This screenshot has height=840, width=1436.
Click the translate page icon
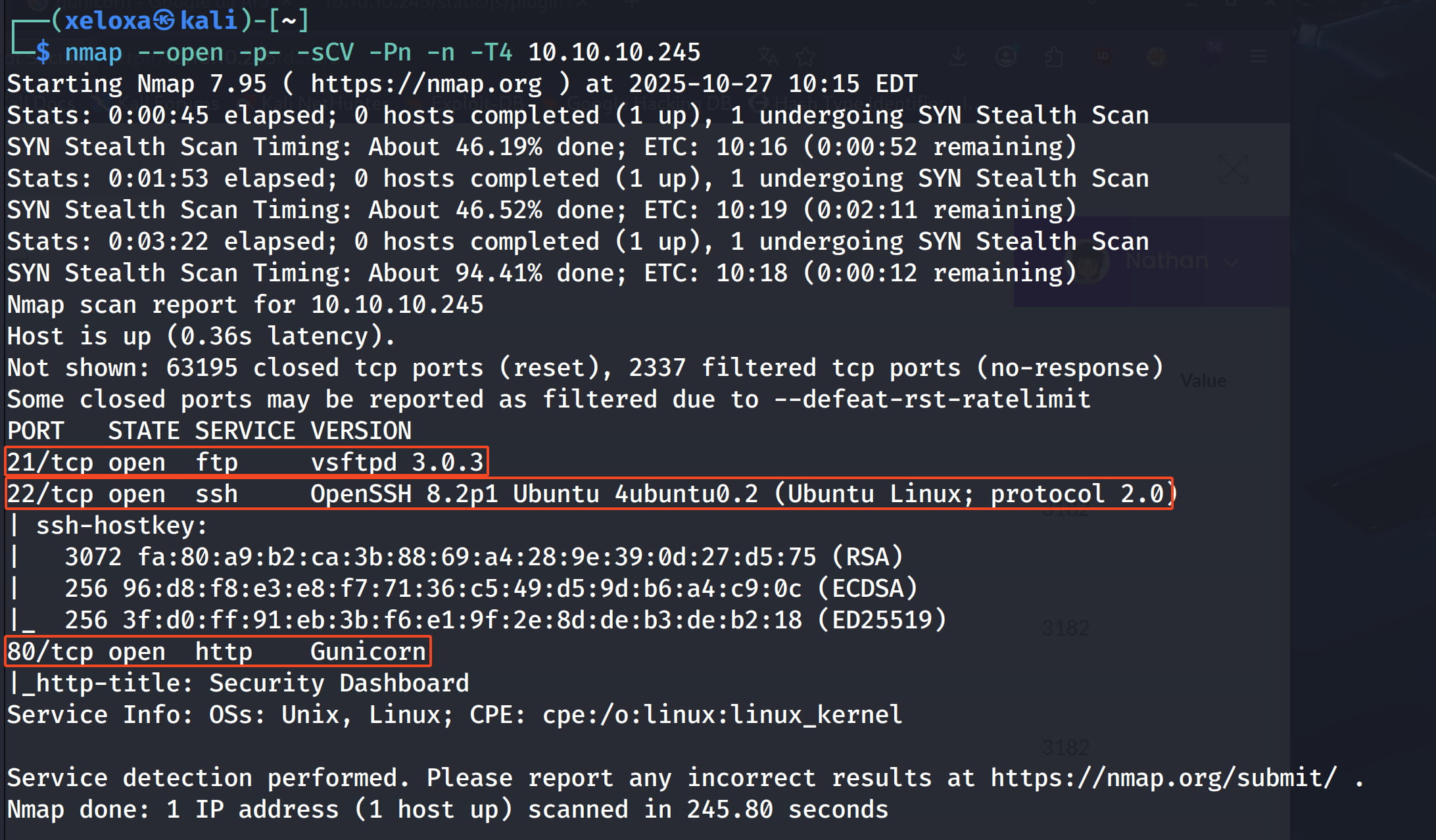click(x=768, y=57)
